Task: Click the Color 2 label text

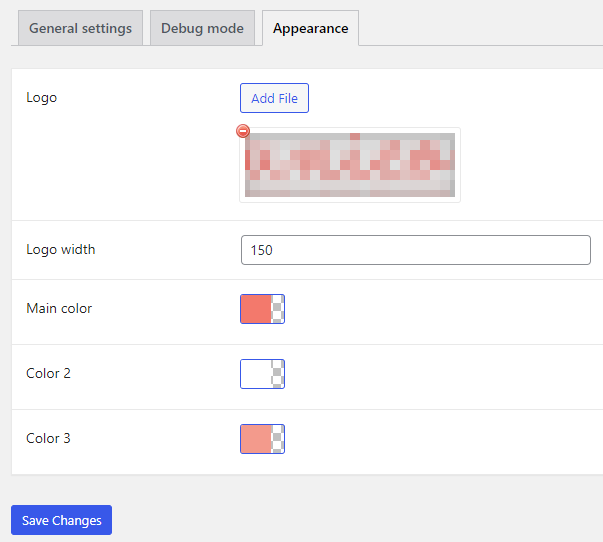Action: coord(48,374)
